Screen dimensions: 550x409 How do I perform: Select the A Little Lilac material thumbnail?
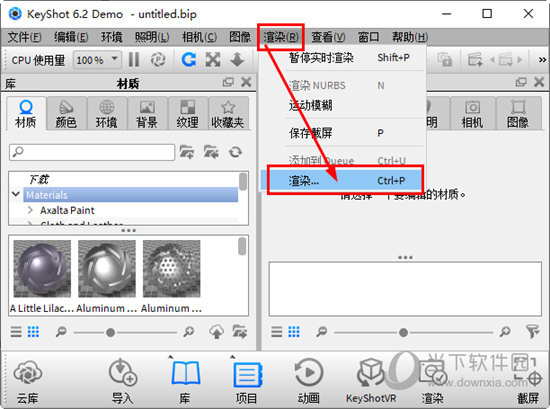pos(42,269)
